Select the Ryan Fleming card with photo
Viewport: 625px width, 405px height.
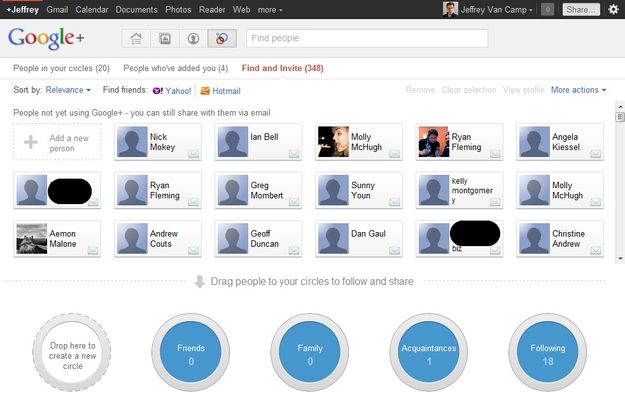pyautogui.click(x=459, y=142)
